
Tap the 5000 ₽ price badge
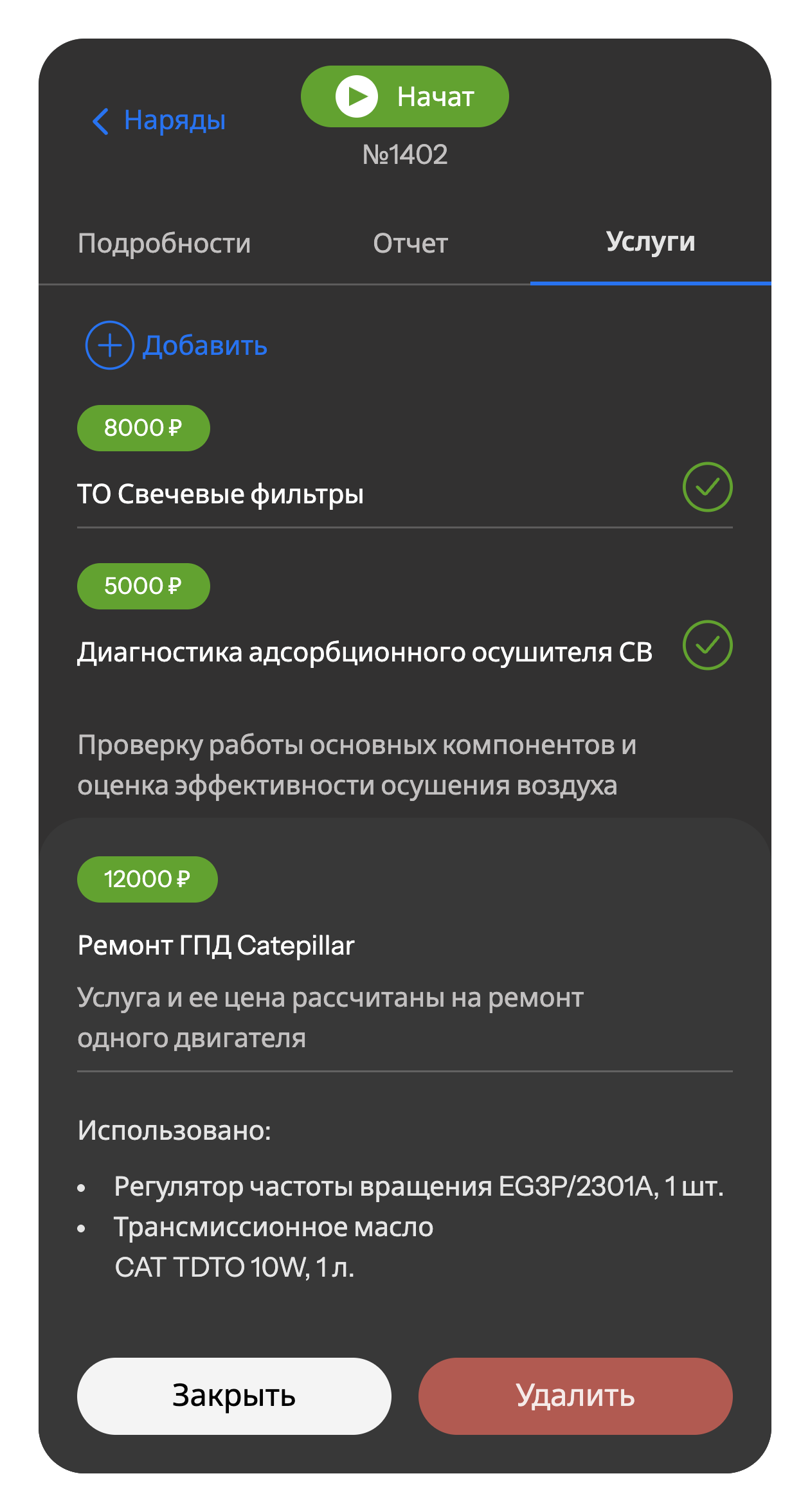pos(143,586)
